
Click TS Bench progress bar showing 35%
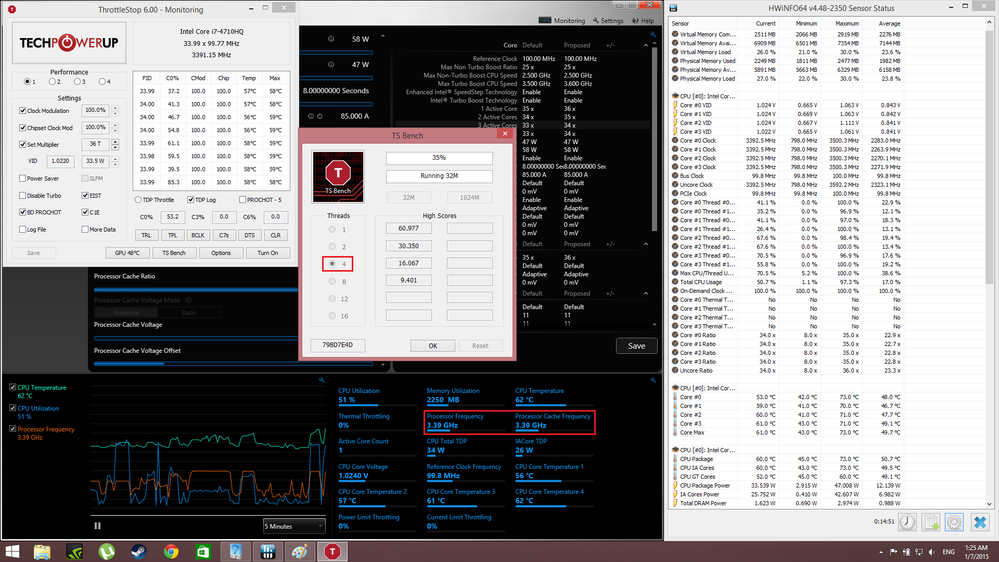tap(439, 157)
